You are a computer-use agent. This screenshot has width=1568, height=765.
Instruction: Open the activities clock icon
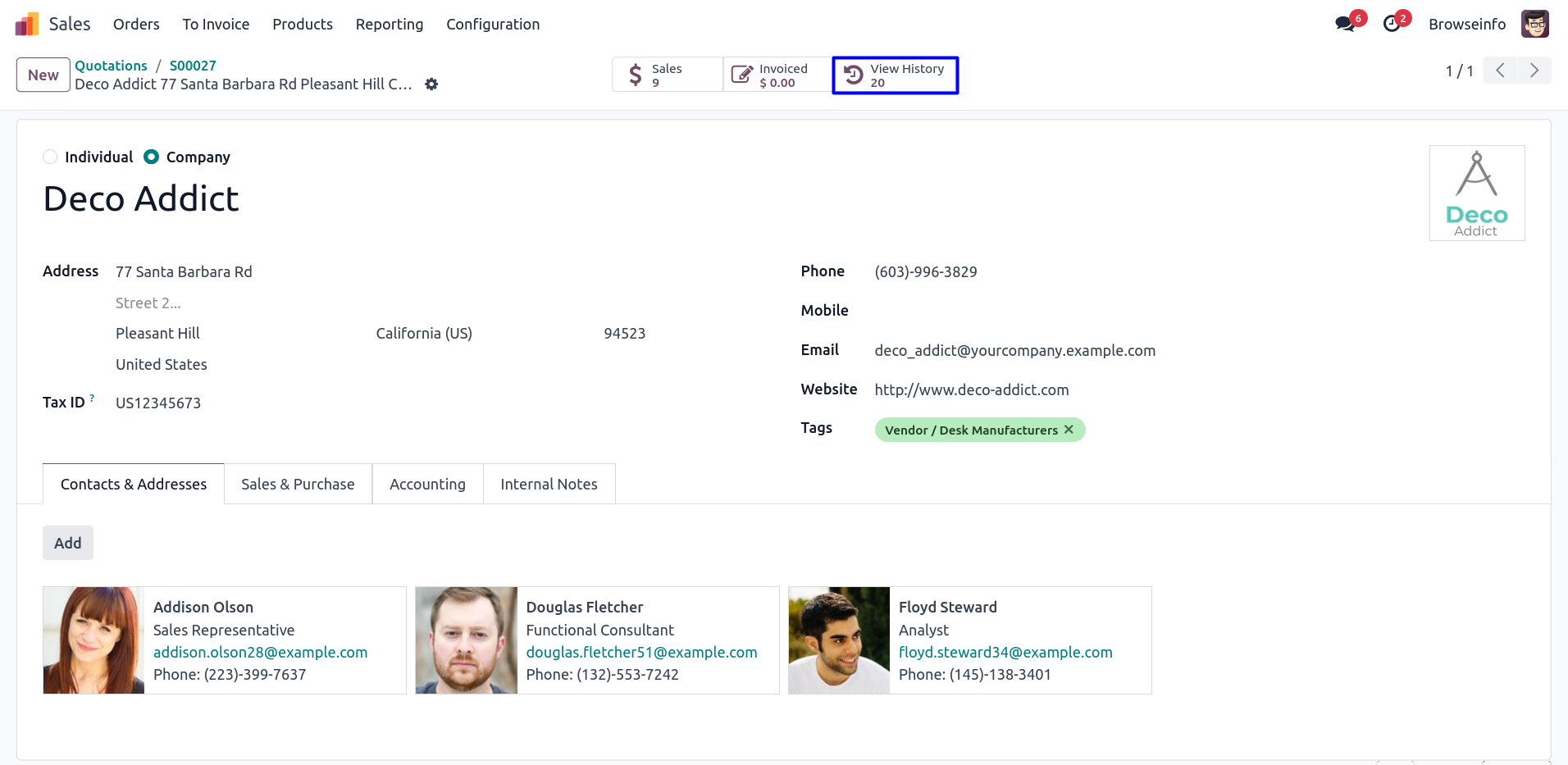click(1392, 24)
